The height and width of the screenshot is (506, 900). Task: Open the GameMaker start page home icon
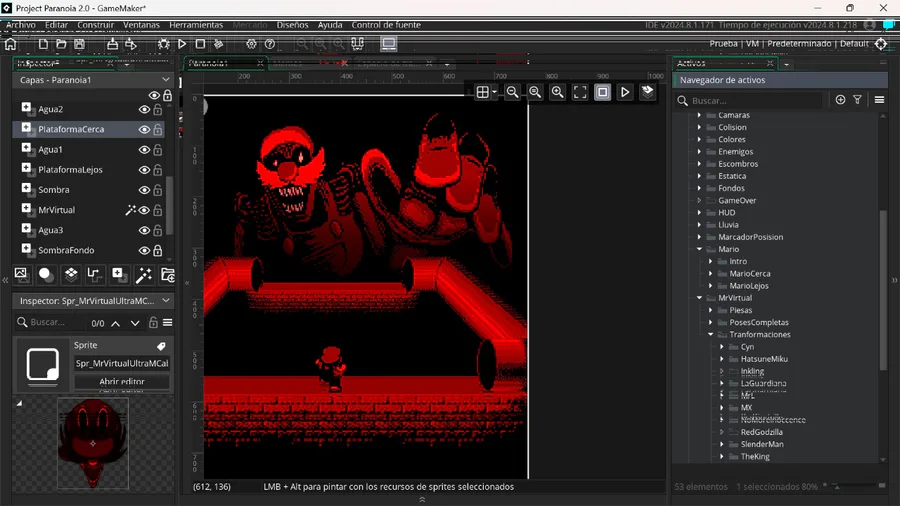coord(10,44)
